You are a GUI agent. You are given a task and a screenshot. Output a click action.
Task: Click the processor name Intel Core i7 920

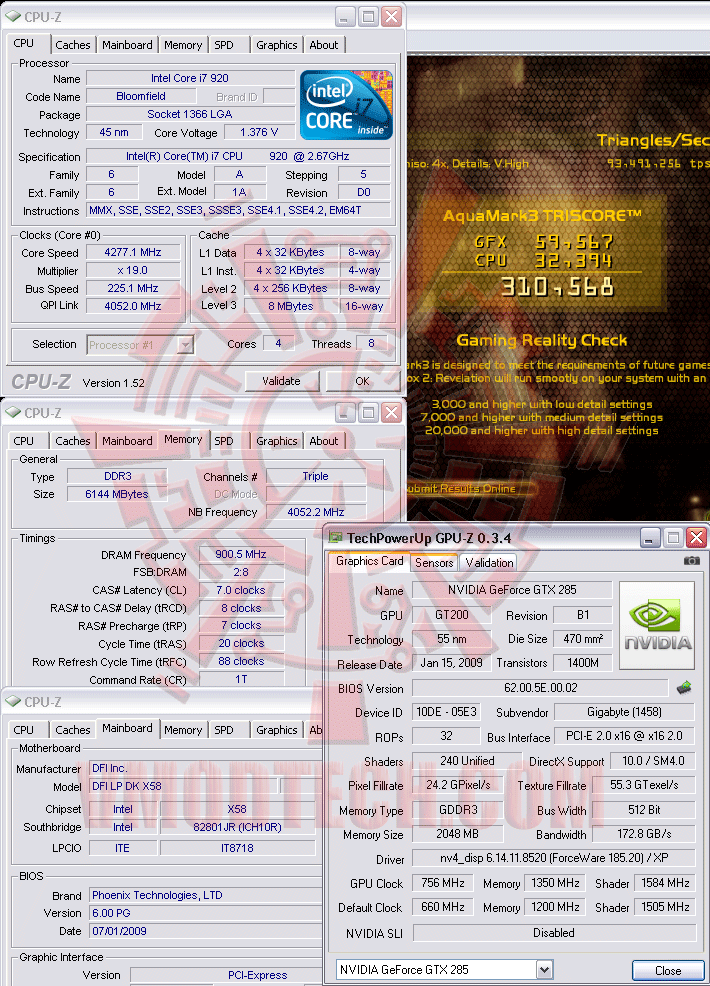[x=190, y=79]
